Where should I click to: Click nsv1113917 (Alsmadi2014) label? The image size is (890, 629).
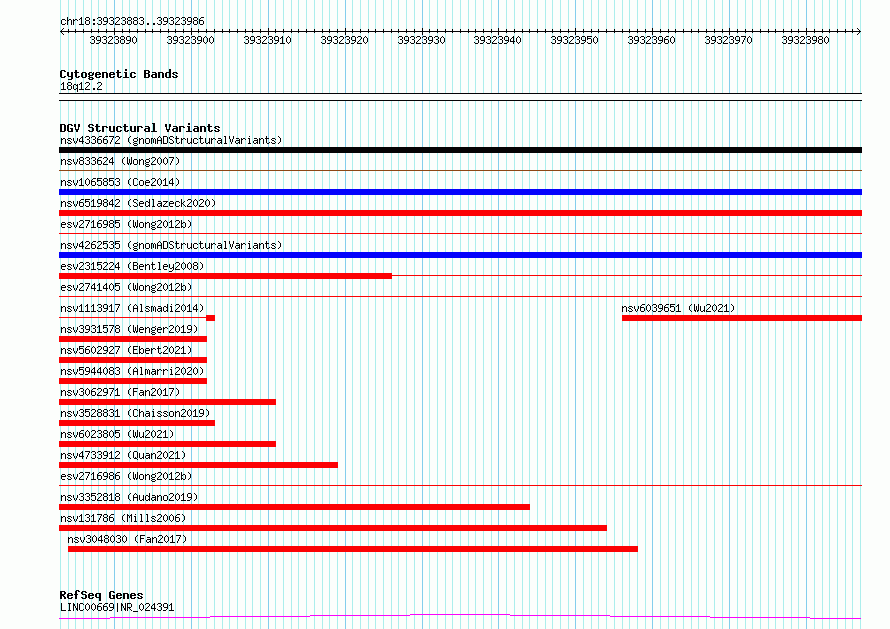point(132,308)
